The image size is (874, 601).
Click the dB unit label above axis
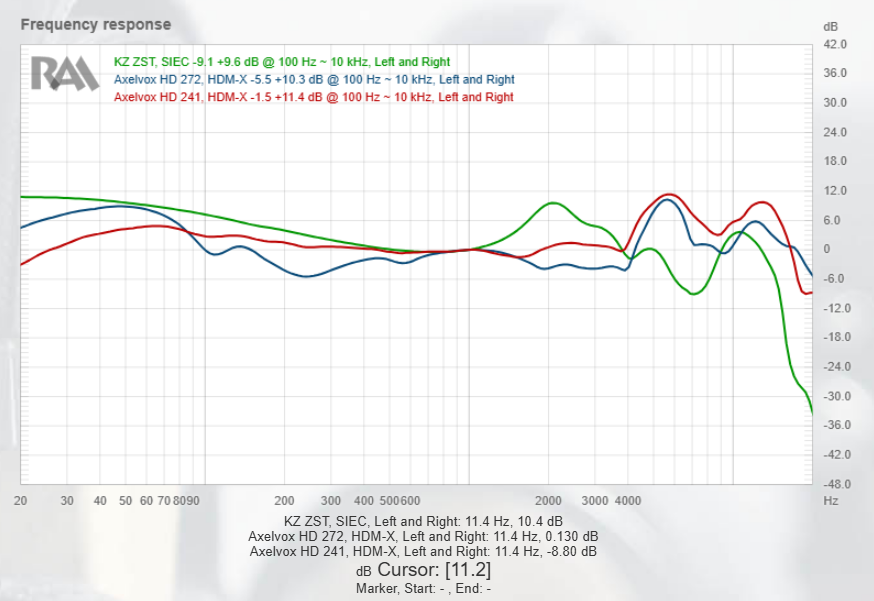831,27
